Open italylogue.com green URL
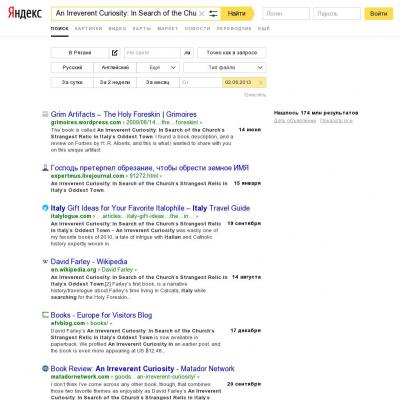400x400 pixels. 71,216
